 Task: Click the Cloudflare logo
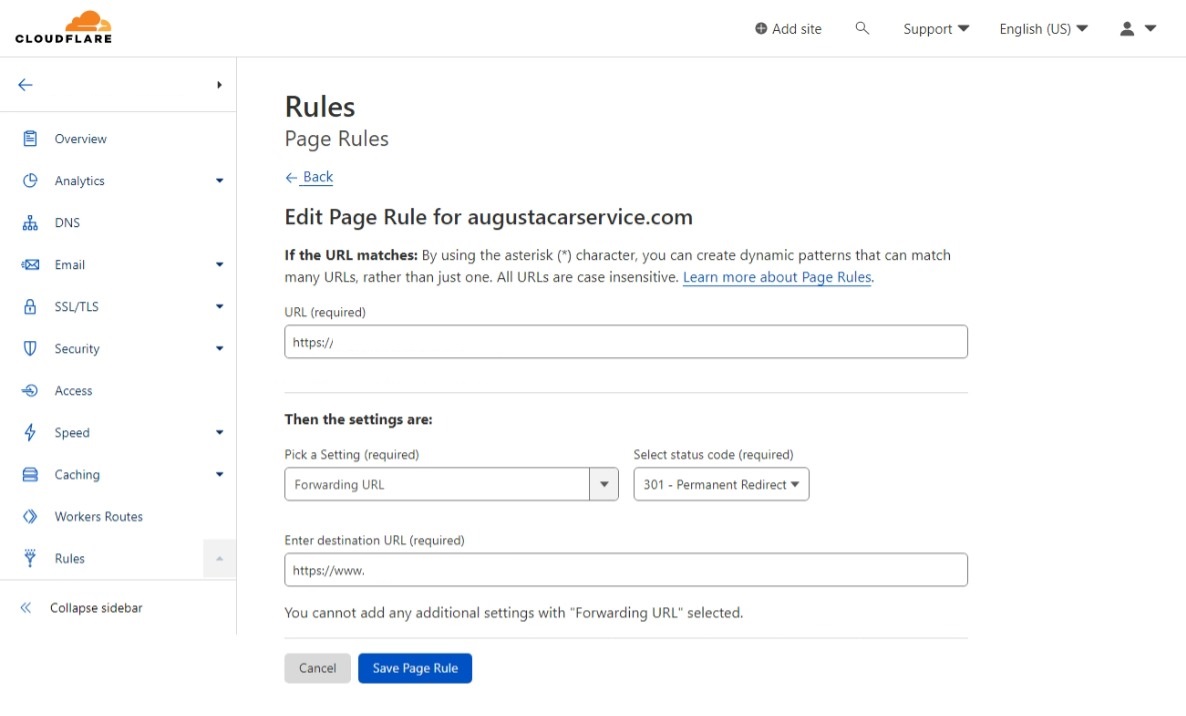click(x=64, y=27)
